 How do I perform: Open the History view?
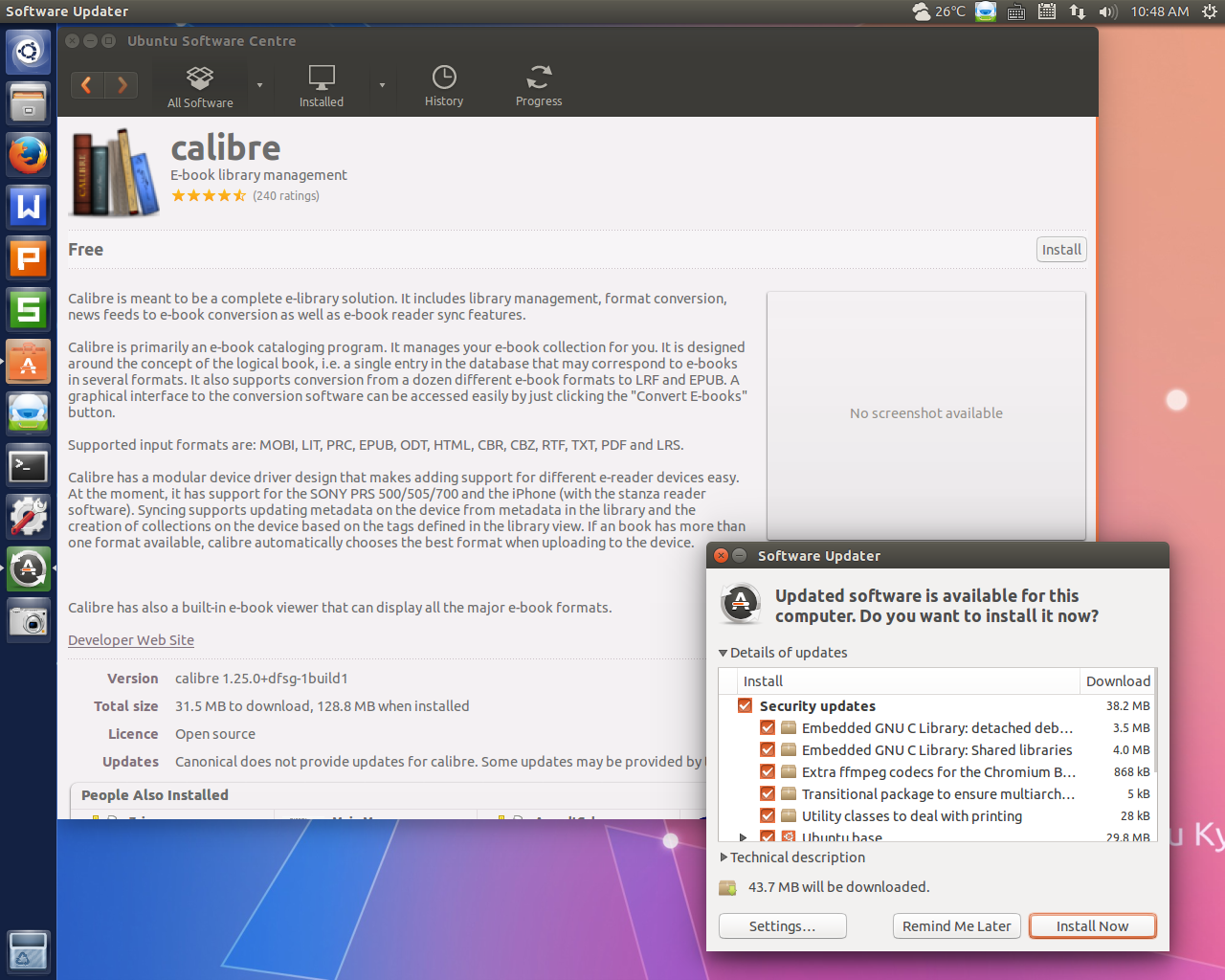tap(444, 86)
